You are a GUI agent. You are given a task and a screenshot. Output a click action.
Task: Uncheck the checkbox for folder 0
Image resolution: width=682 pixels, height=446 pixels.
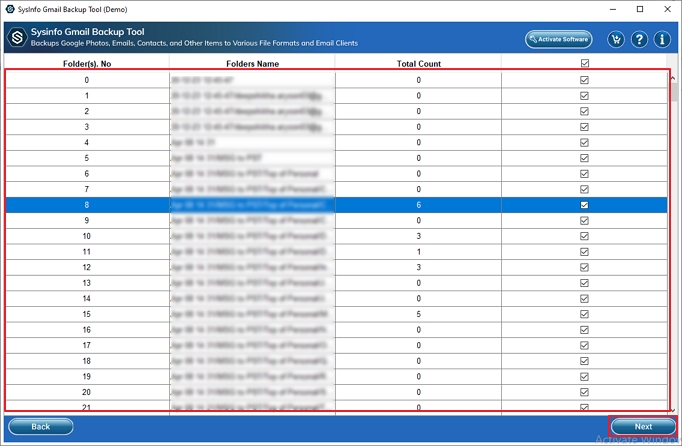tap(584, 80)
